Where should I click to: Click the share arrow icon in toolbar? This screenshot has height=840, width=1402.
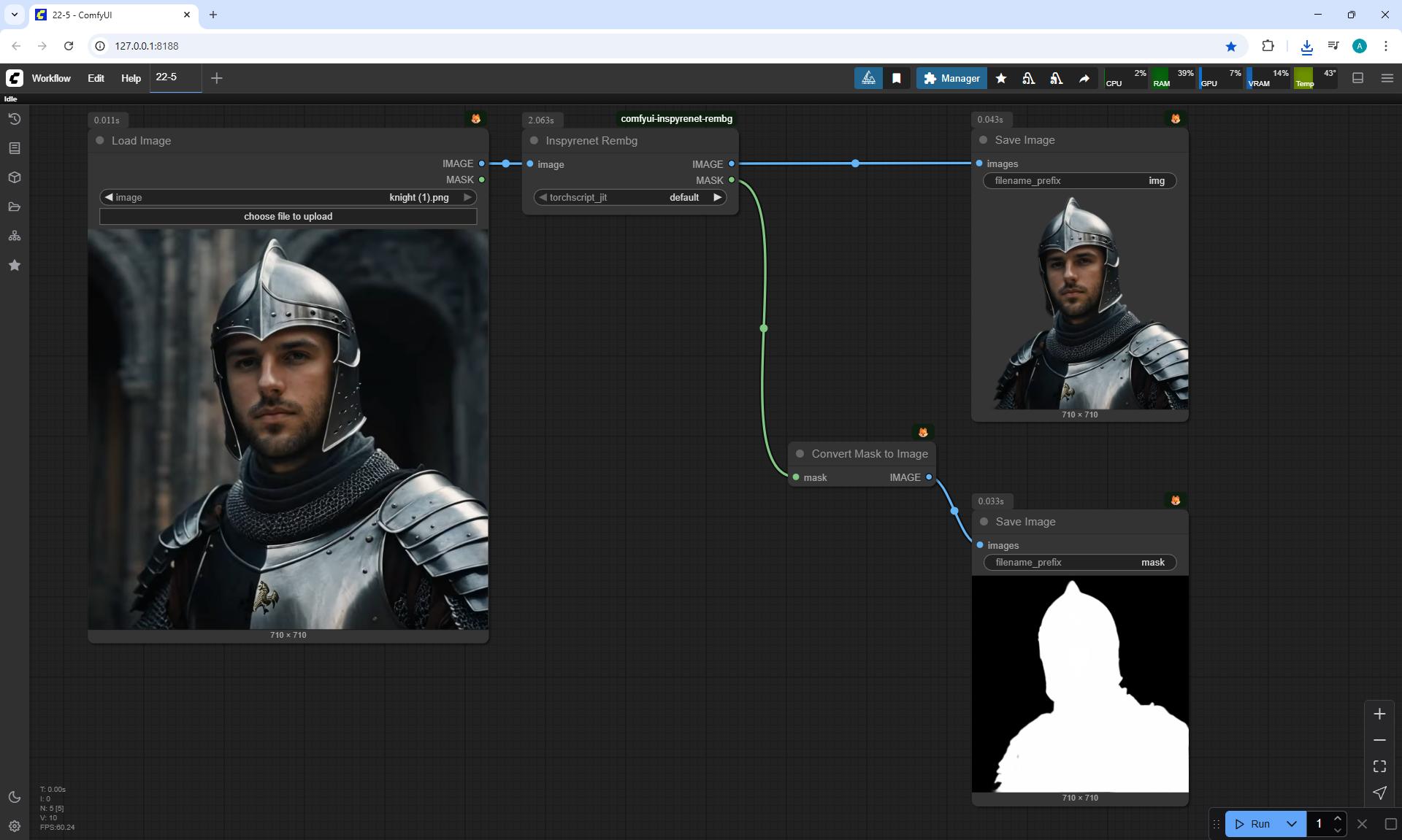[x=1084, y=78]
